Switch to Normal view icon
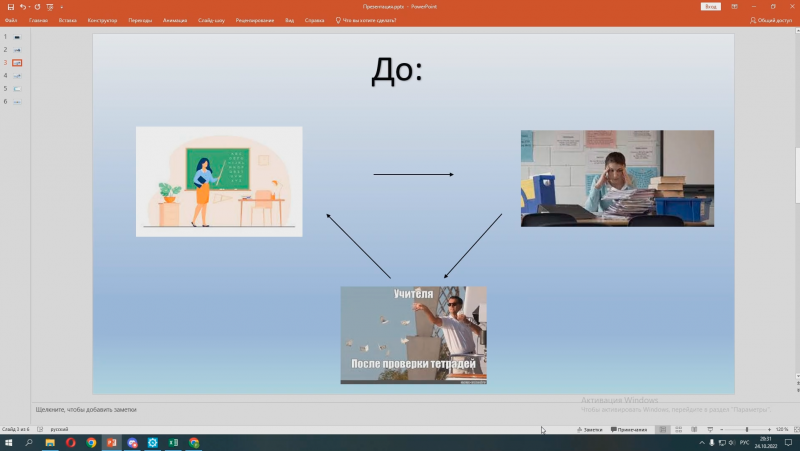Image resolution: width=800 pixels, height=451 pixels. coord(663,430)
